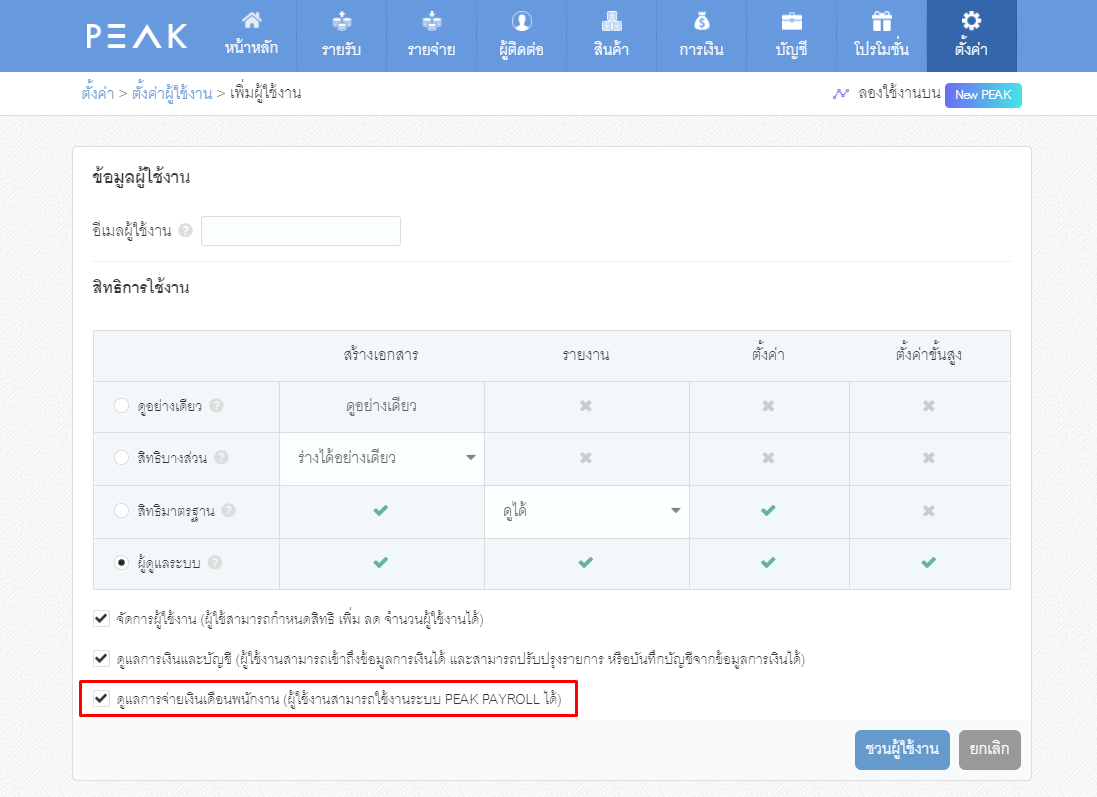Select the สิทธิบางส่วน radio option
Screen dimensions: 1097x797
tap(122, 458)
